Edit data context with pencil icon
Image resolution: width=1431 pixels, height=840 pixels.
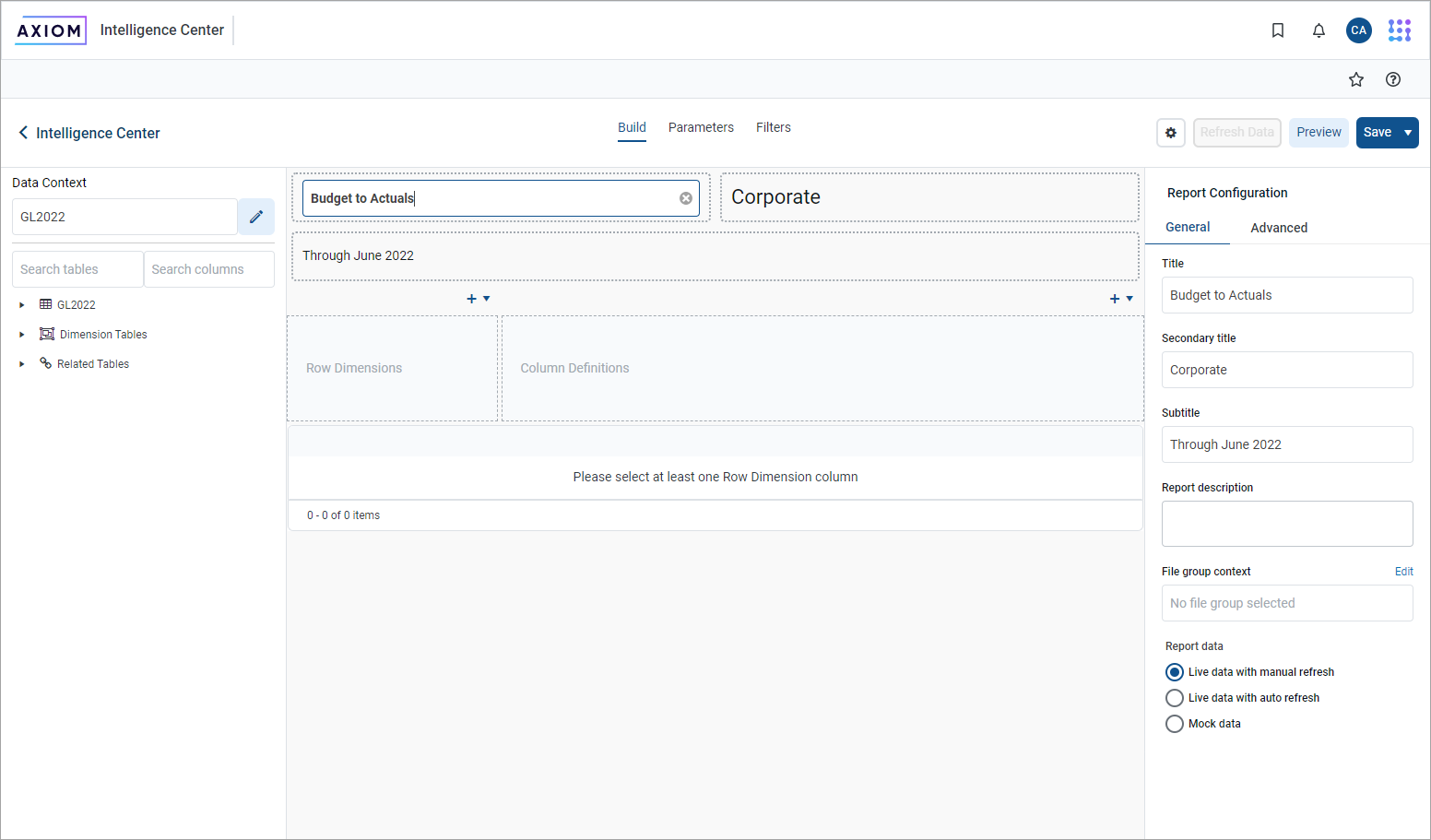[256, 217]
